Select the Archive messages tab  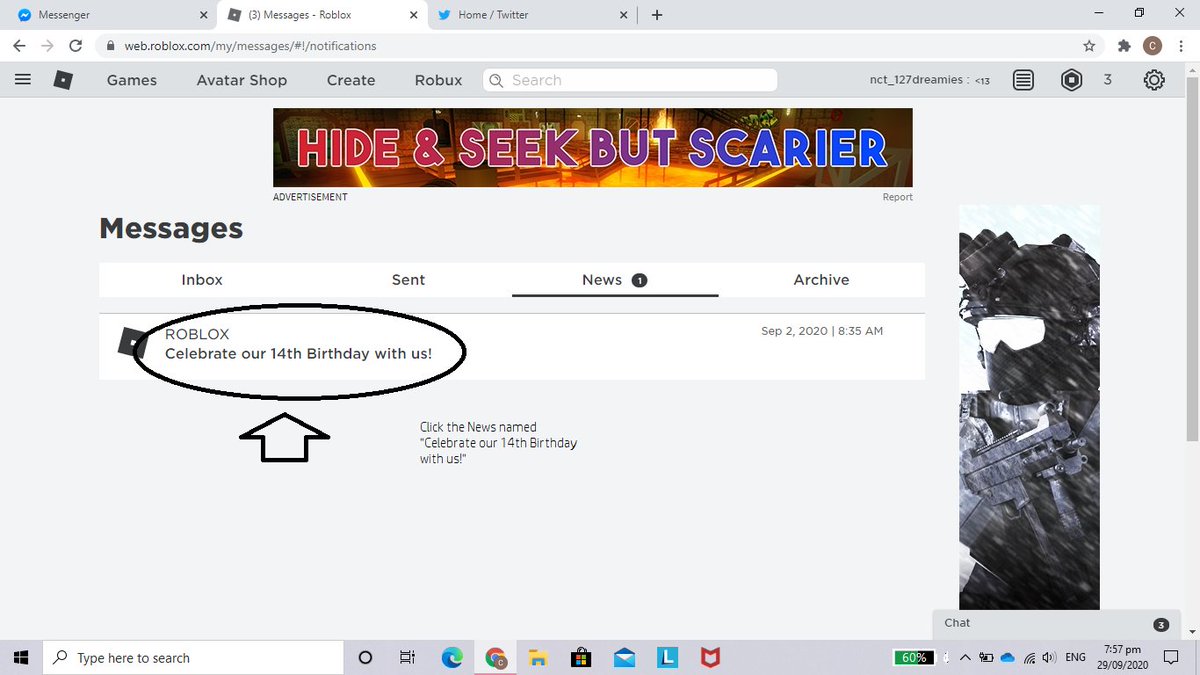821,280
